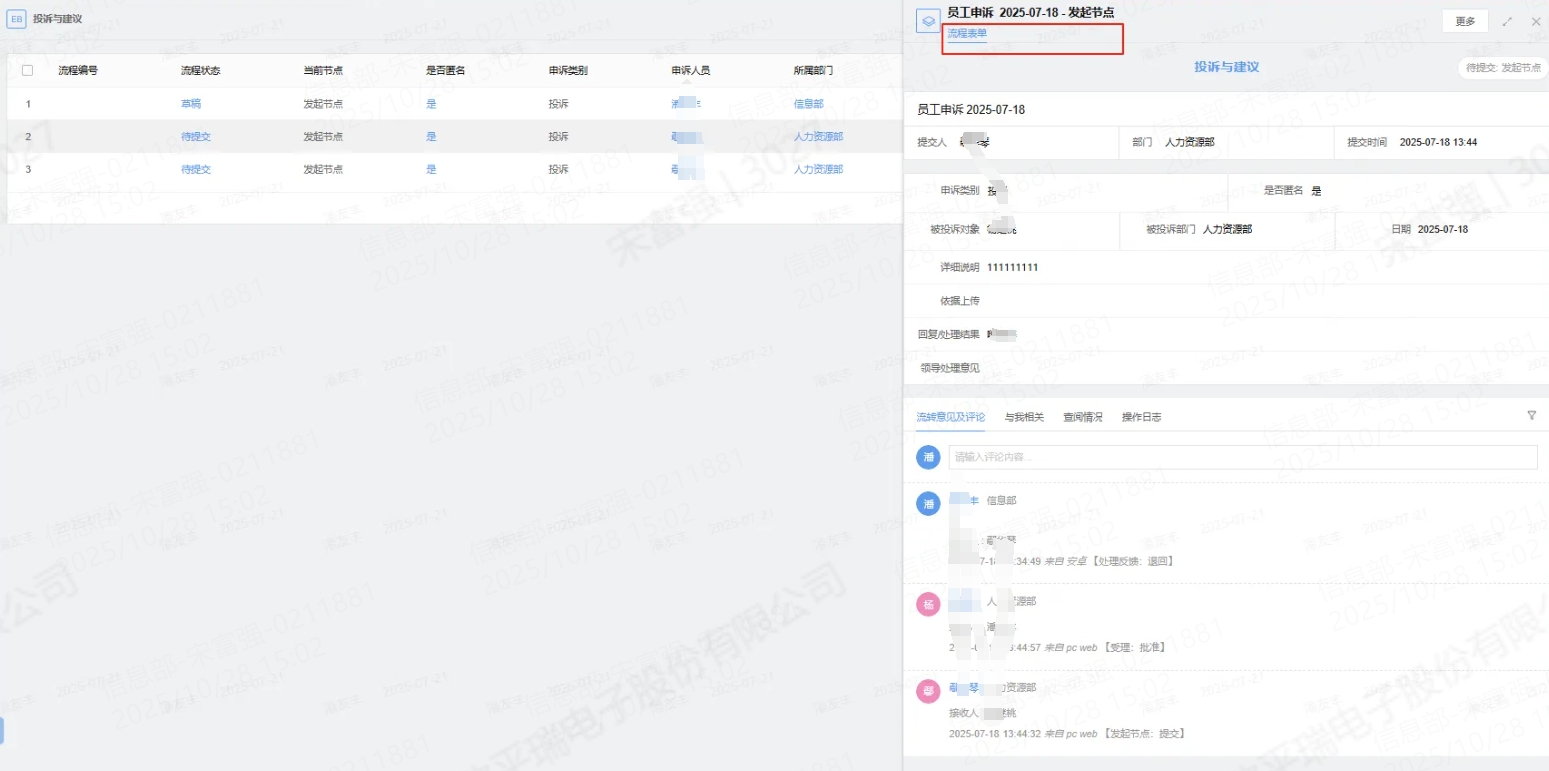Click the blue tab handle at the left screen edge
Viewport: 1549px width, 771px height.
click(x=2, y=730)
